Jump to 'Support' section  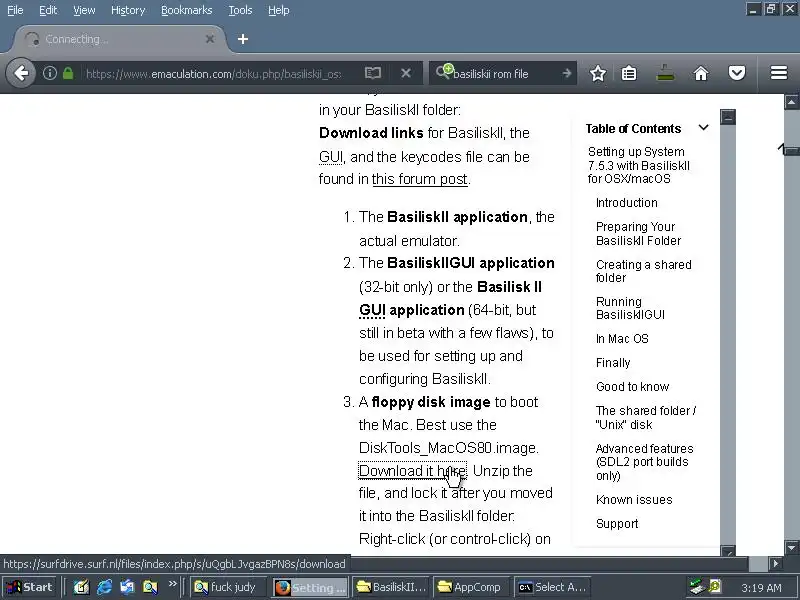pos(617,523)
